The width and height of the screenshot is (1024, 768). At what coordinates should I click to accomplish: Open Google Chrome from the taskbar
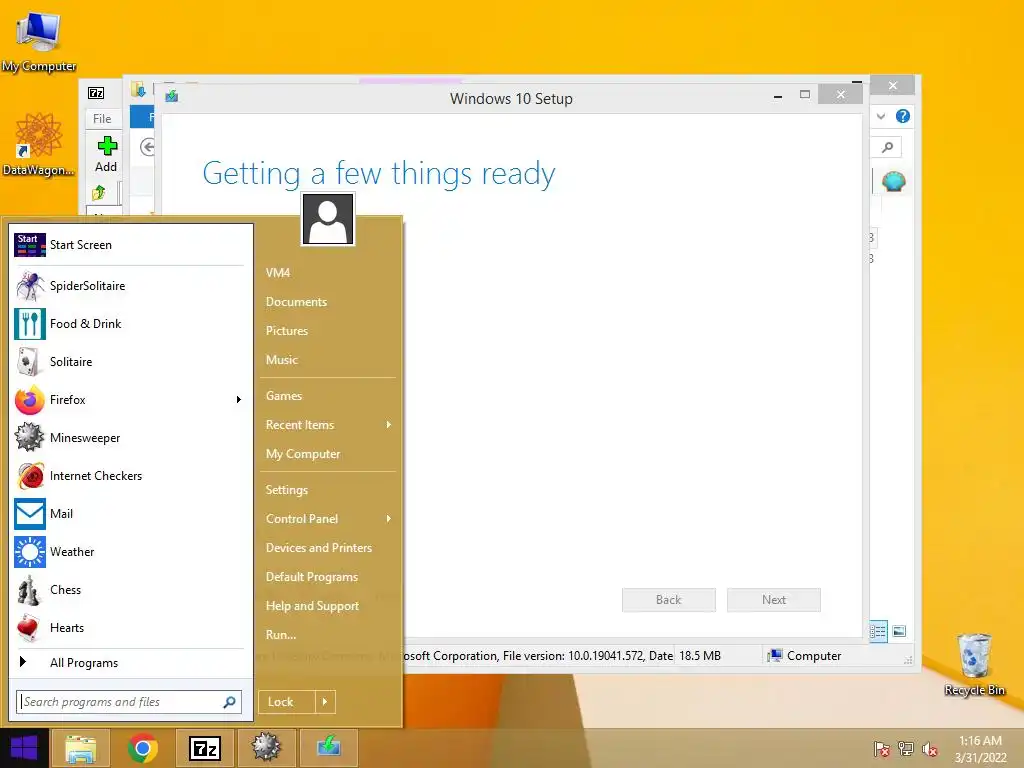coord(142,748)
